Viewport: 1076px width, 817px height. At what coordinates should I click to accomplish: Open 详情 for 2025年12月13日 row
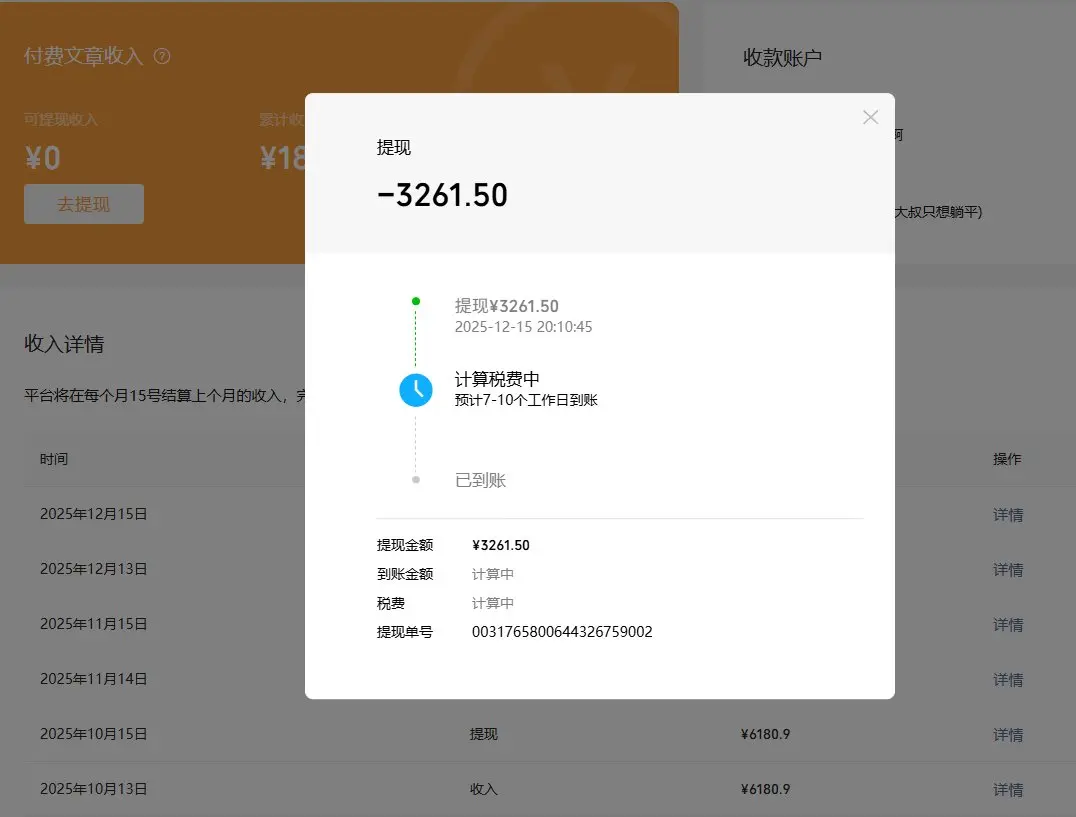pos(1007,569)
